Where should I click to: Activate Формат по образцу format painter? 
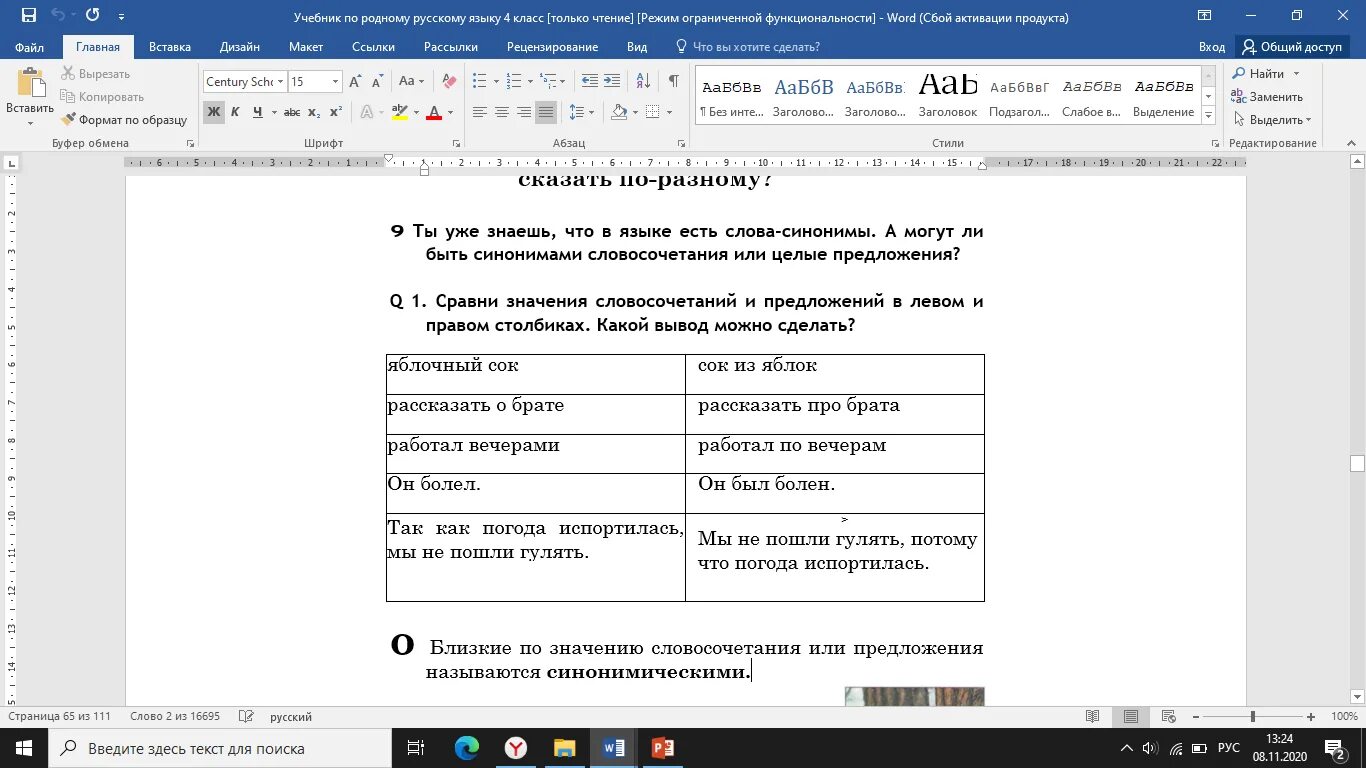(124, 120)
